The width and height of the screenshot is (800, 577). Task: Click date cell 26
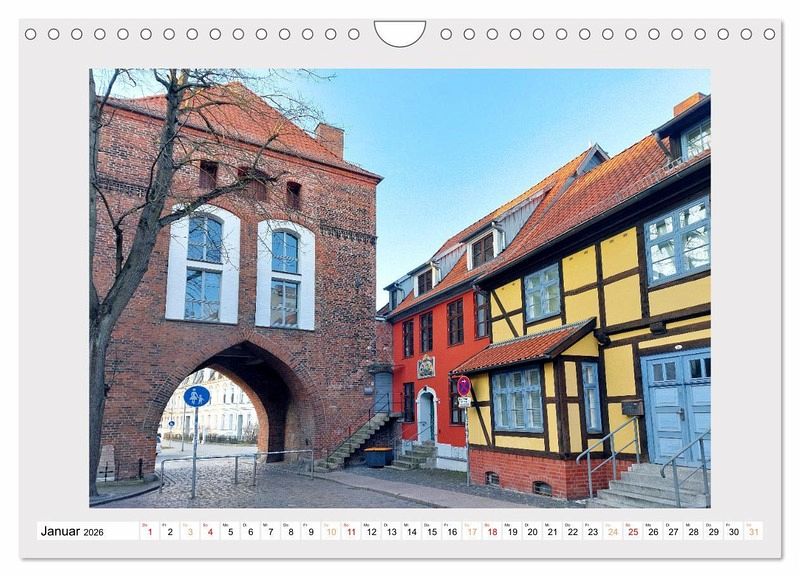click(x=653, y=531)
